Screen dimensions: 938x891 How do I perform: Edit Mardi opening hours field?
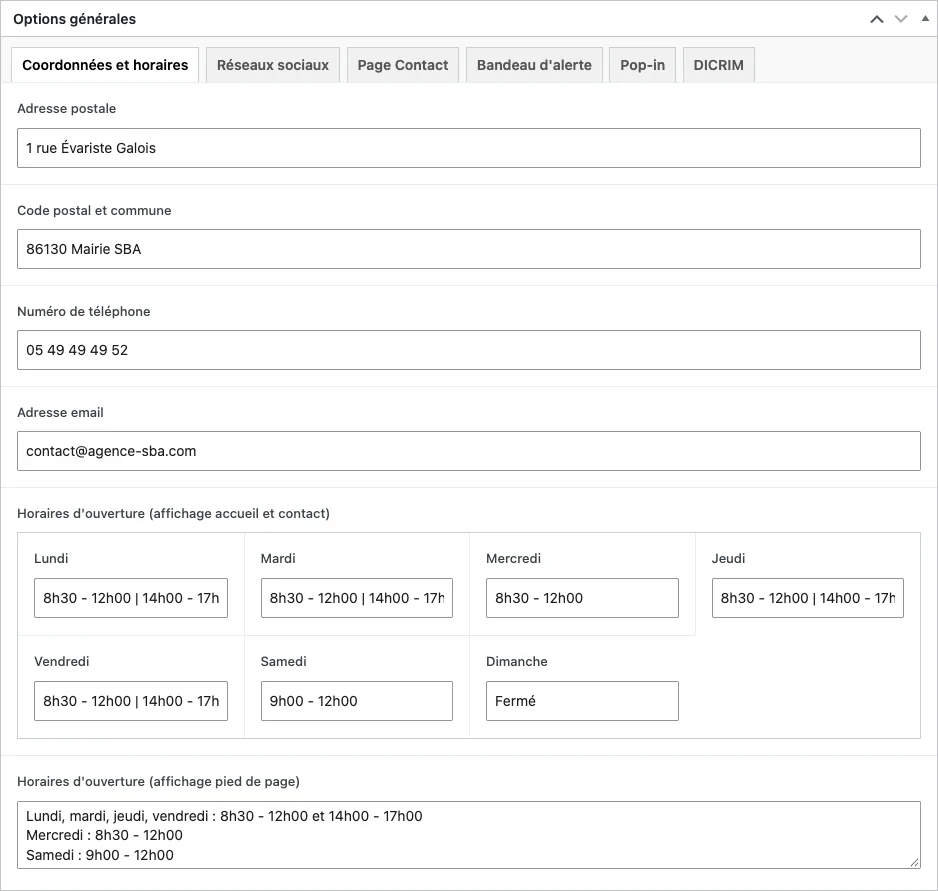[357, 598]
